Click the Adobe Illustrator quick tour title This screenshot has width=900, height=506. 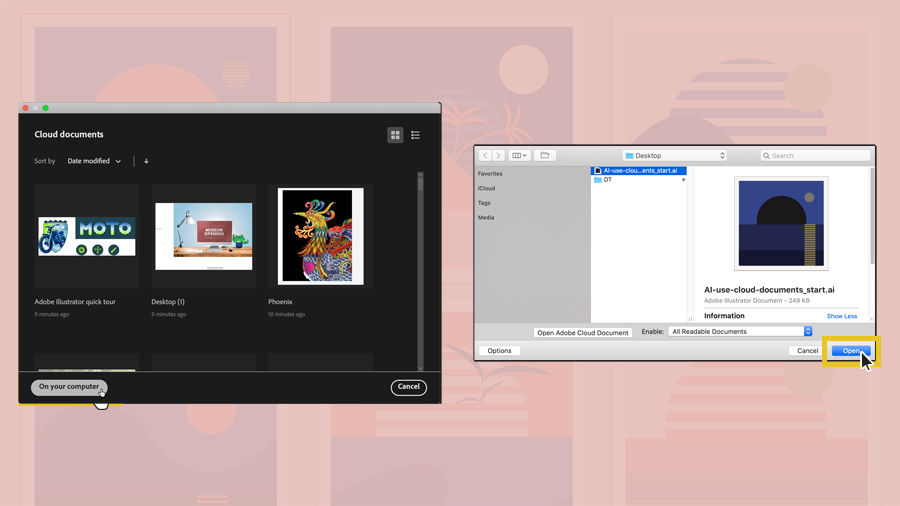[x=75, y=302]
